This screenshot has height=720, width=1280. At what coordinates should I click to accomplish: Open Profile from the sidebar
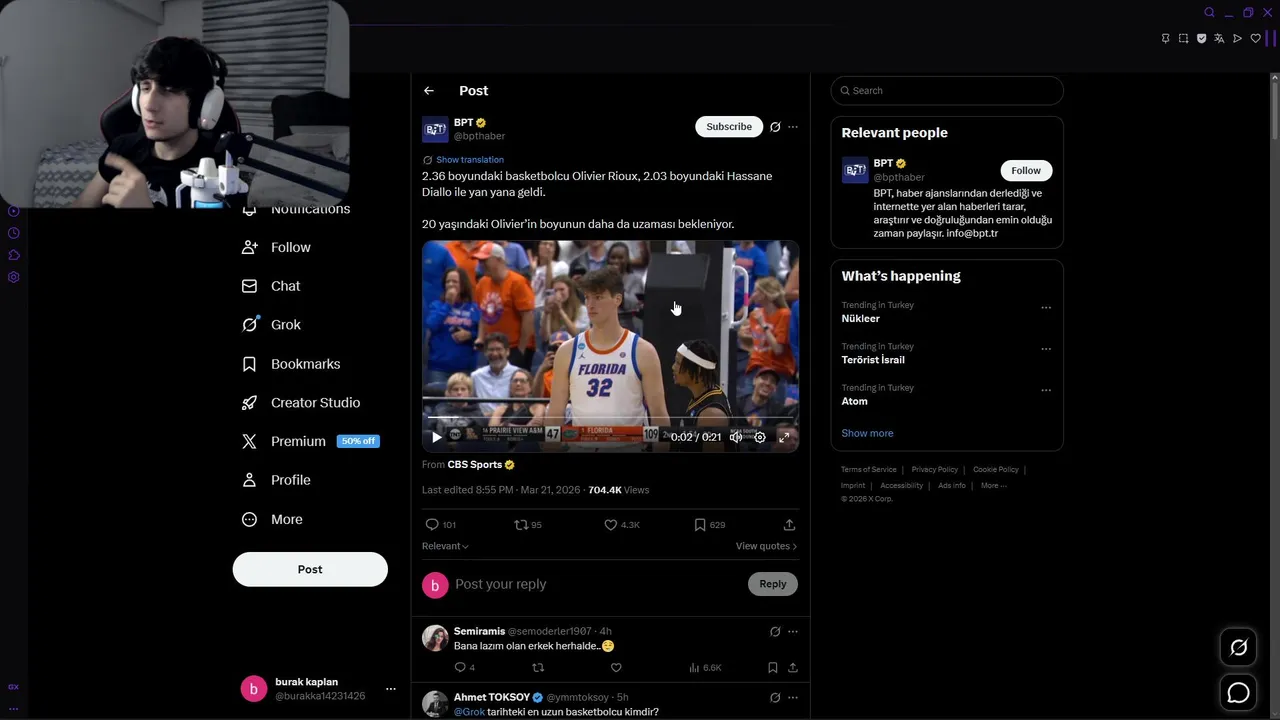coord(277,480)
